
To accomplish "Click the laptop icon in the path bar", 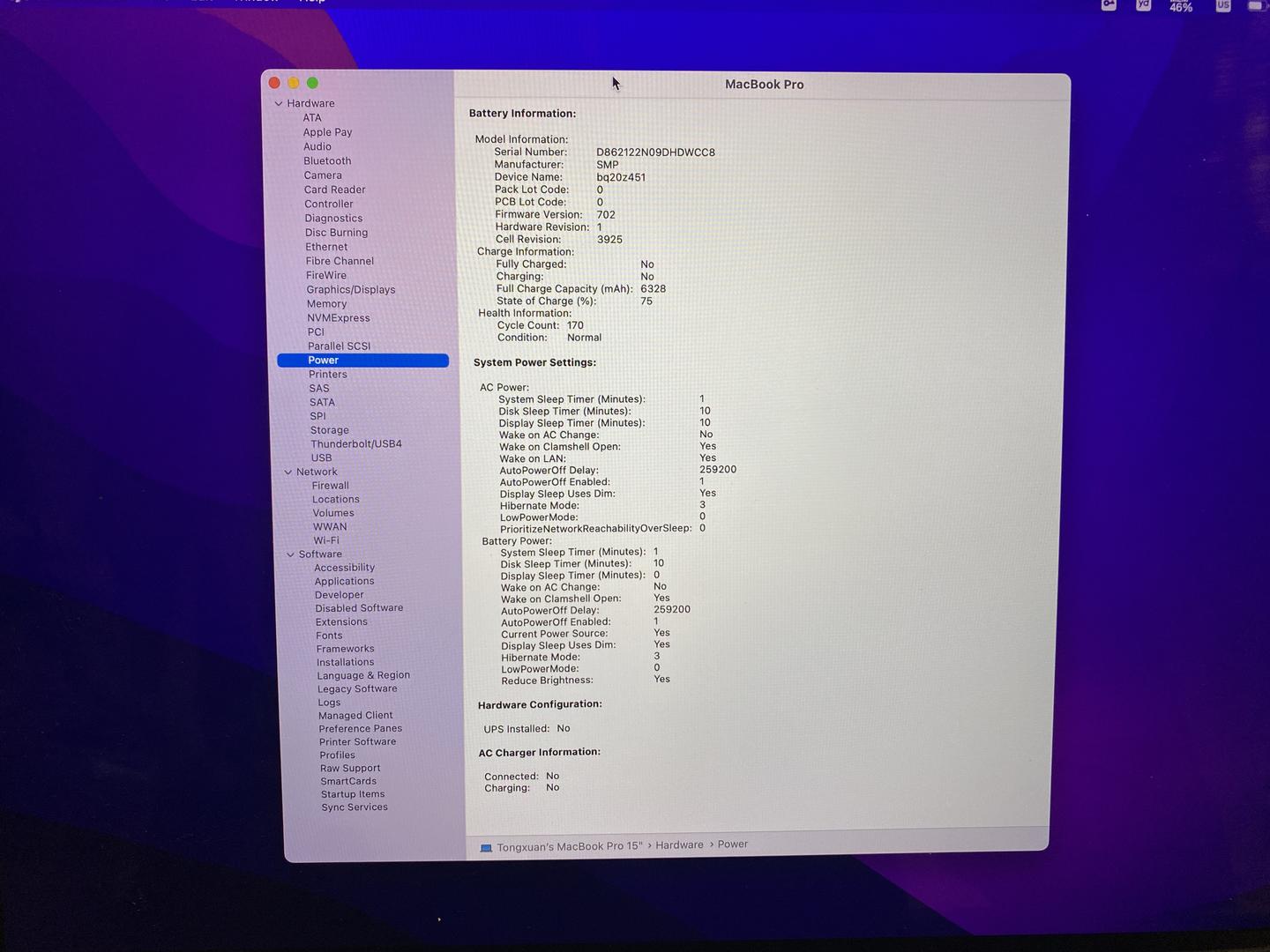I will coord(486,848).
